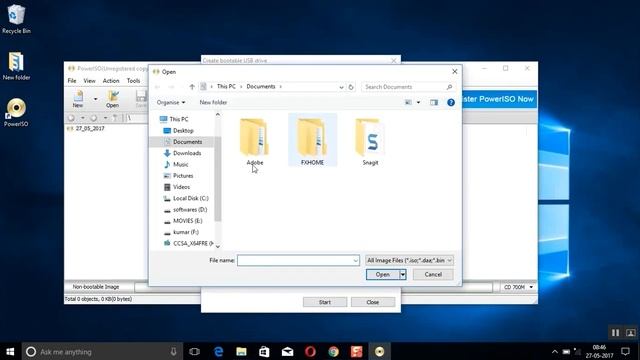Cancel the Open dialog

433,274
